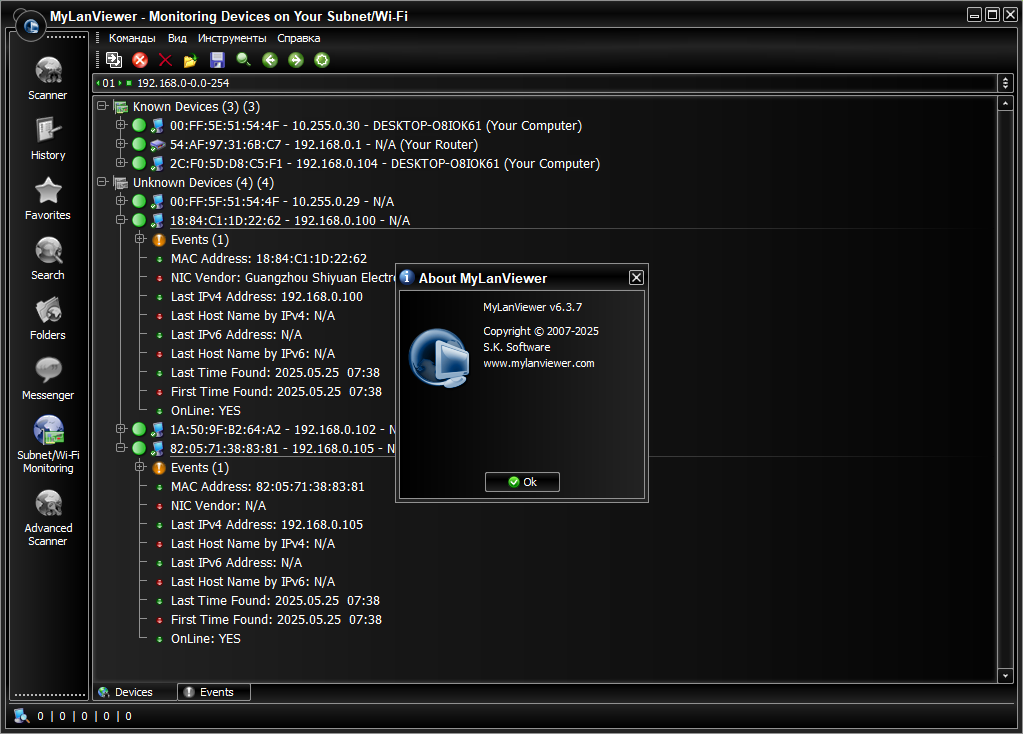Switch to the Events tab
The height and width of the screenshot is (734, 1023).
(214, 692)
